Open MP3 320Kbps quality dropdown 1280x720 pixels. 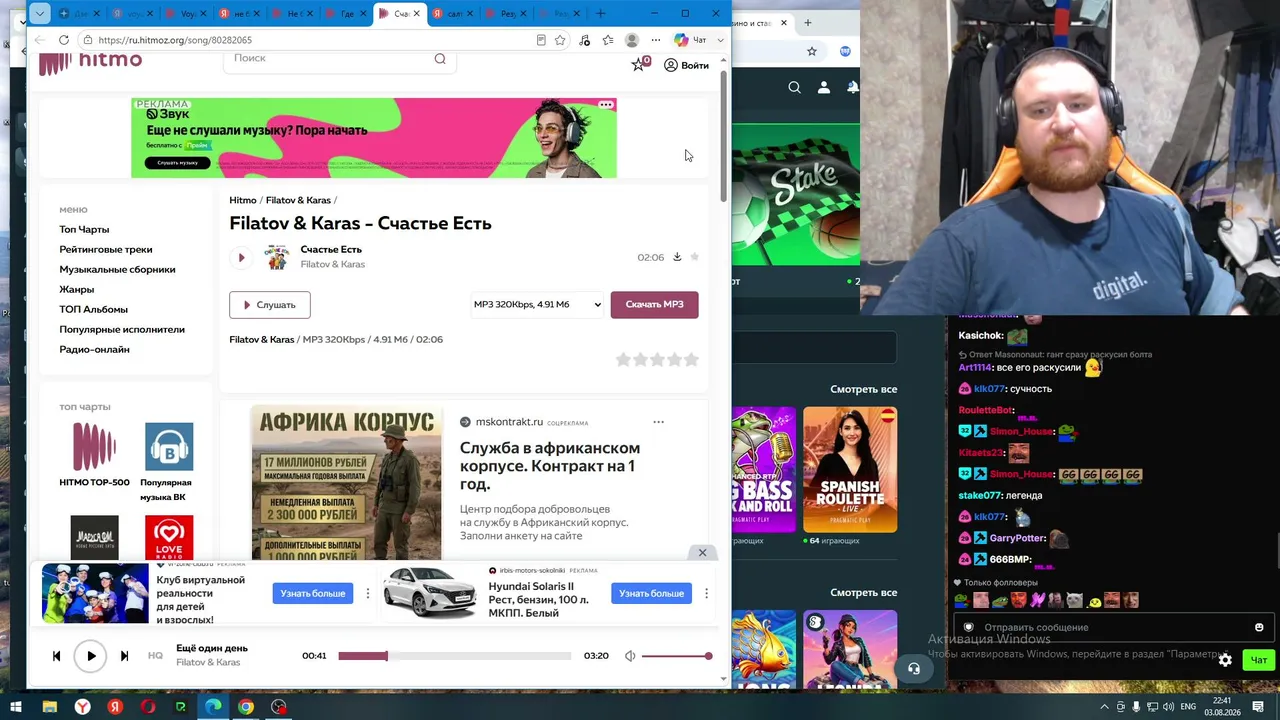[537, 305]
